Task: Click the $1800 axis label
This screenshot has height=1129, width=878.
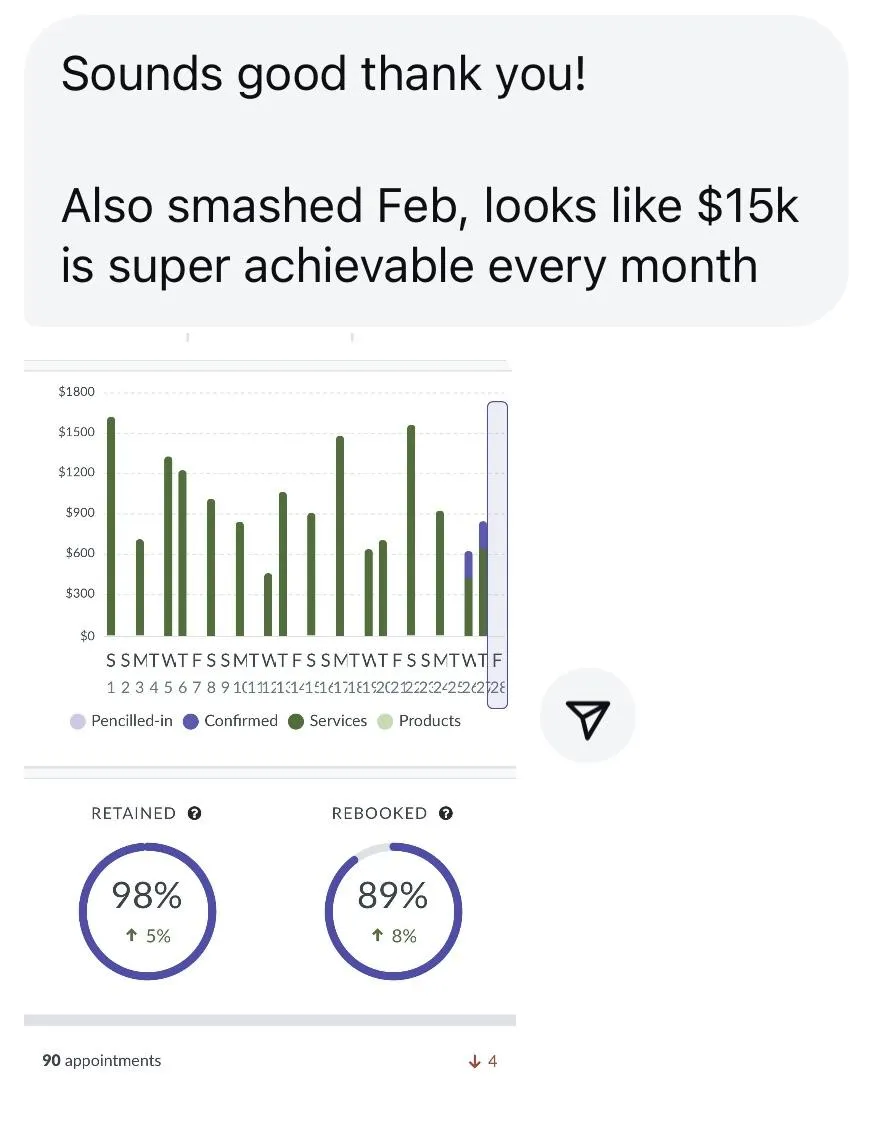Action: (x=76, y=392)
